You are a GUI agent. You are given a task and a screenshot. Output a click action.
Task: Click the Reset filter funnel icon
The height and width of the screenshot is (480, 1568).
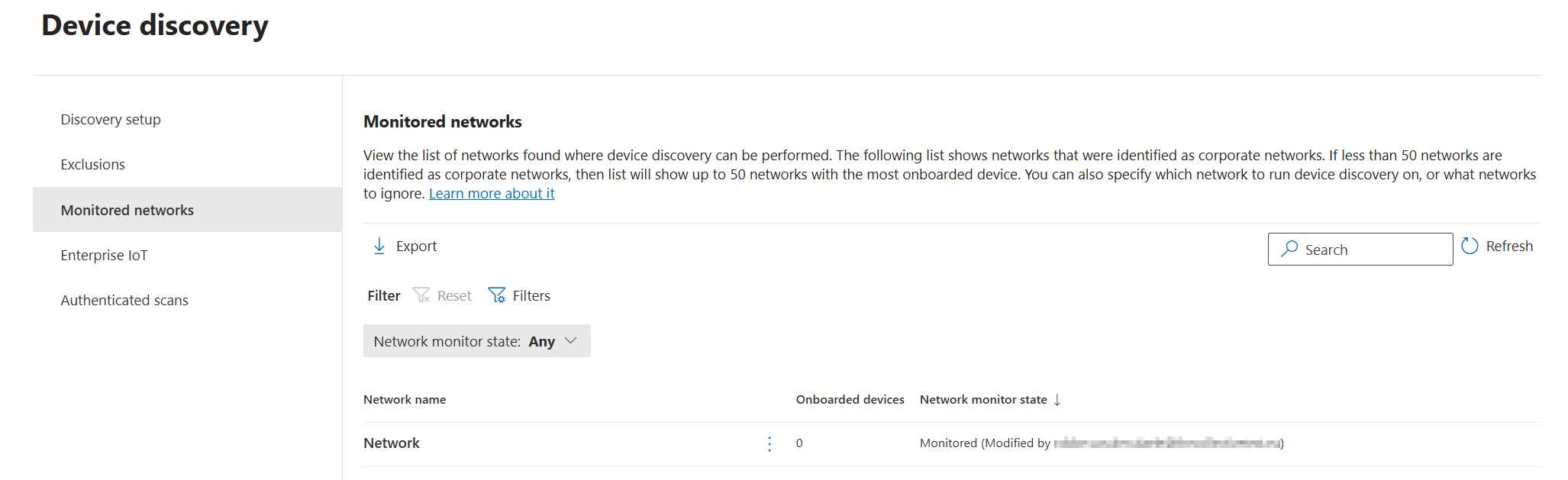click(421, 295)
